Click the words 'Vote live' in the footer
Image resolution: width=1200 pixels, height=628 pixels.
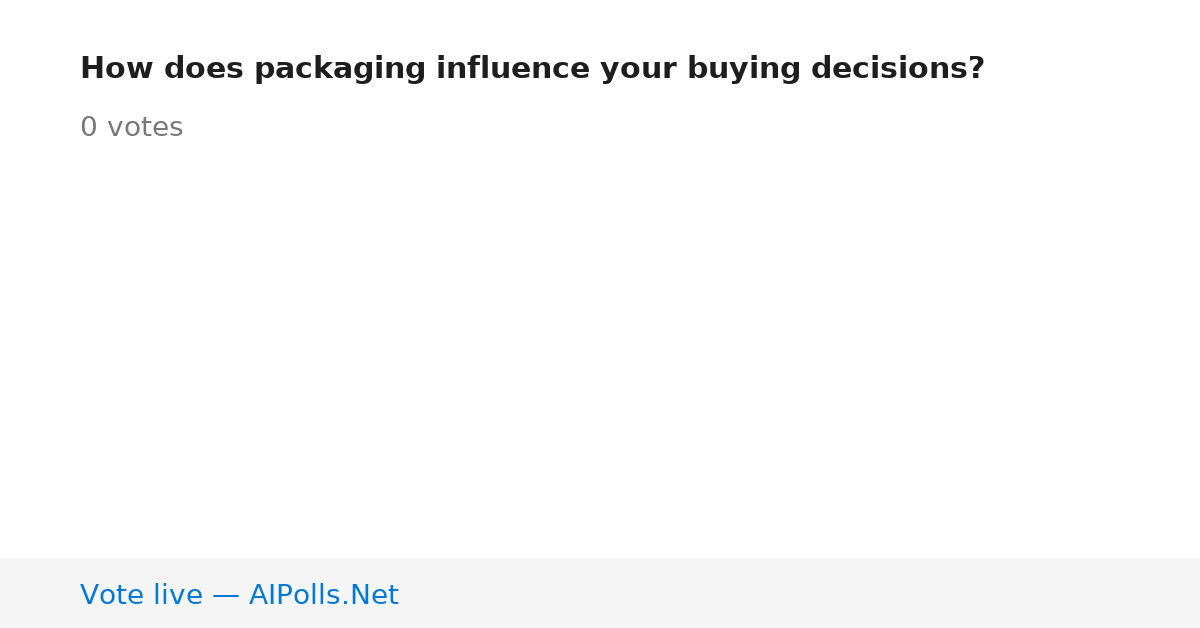point(141,595)
